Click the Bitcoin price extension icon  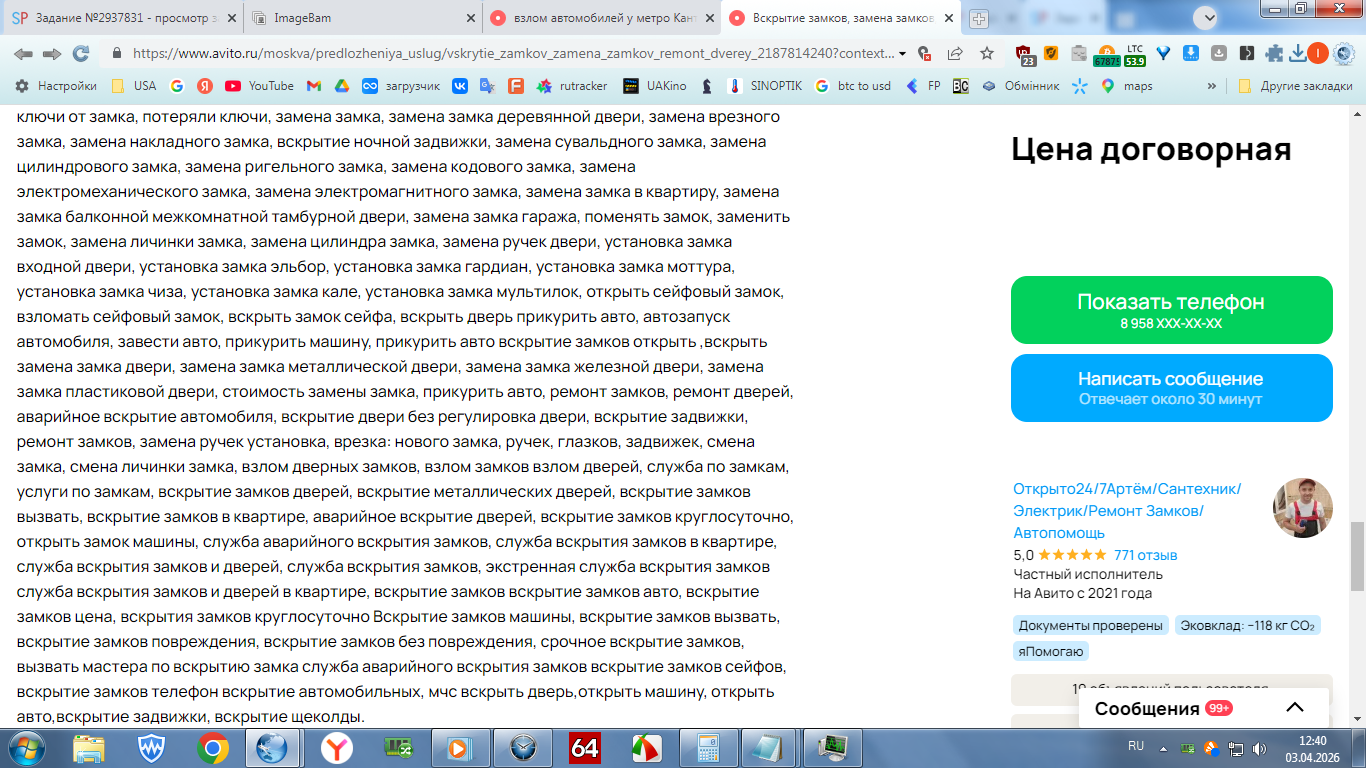(1106, 54)
